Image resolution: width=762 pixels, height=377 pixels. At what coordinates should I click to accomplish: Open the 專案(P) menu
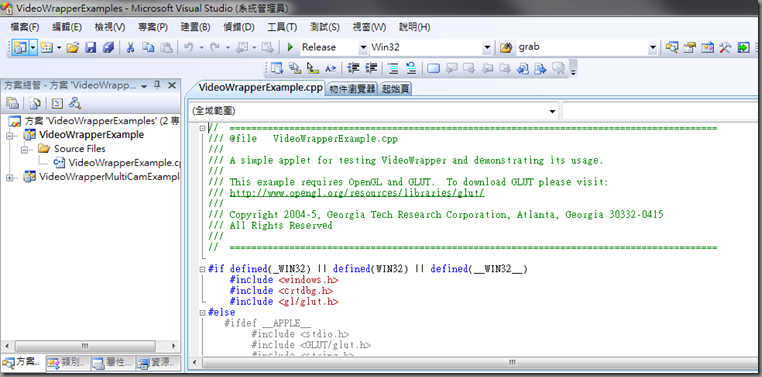(x=153, y=27)
